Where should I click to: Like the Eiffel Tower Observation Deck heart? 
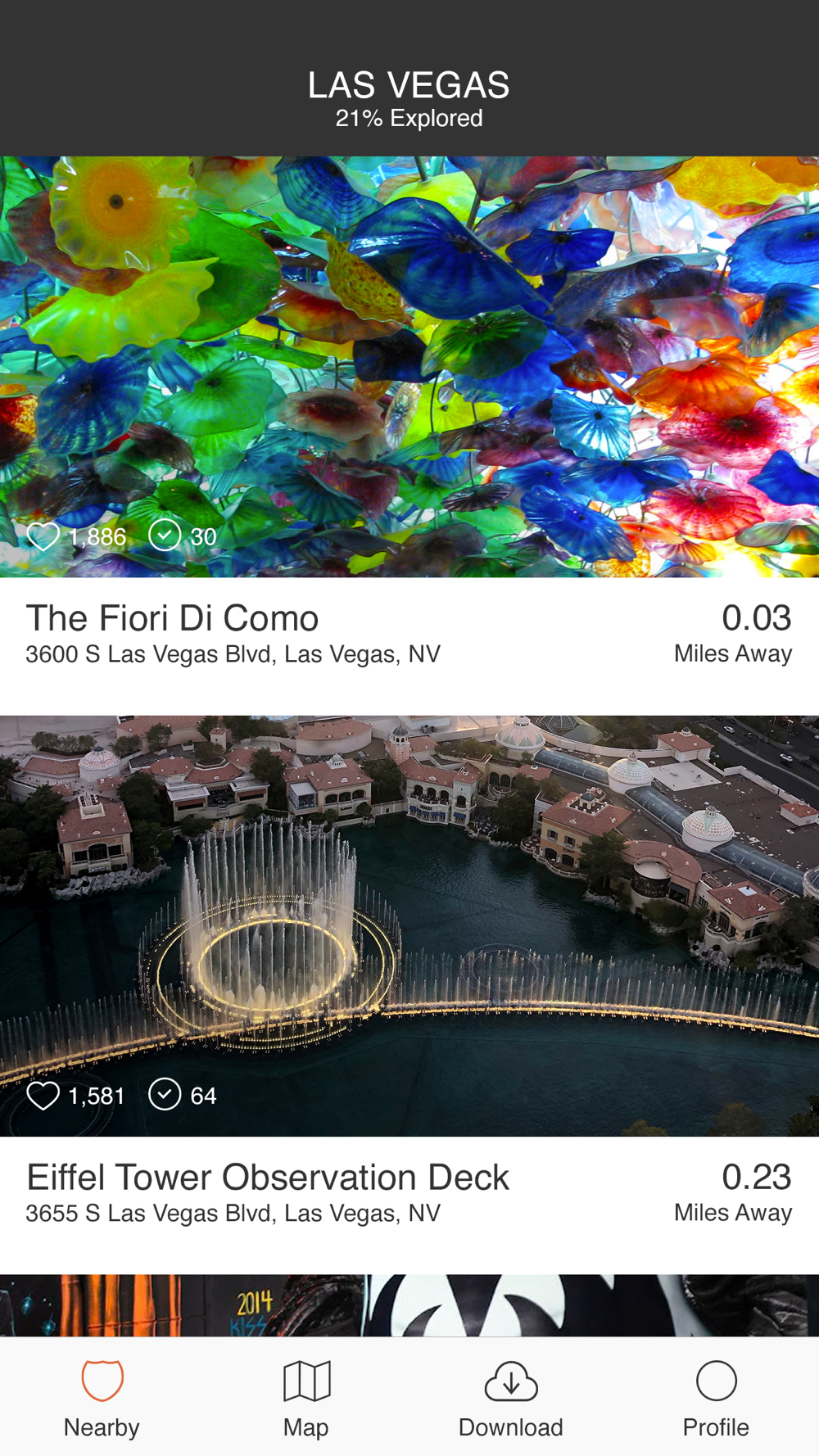43,1096
